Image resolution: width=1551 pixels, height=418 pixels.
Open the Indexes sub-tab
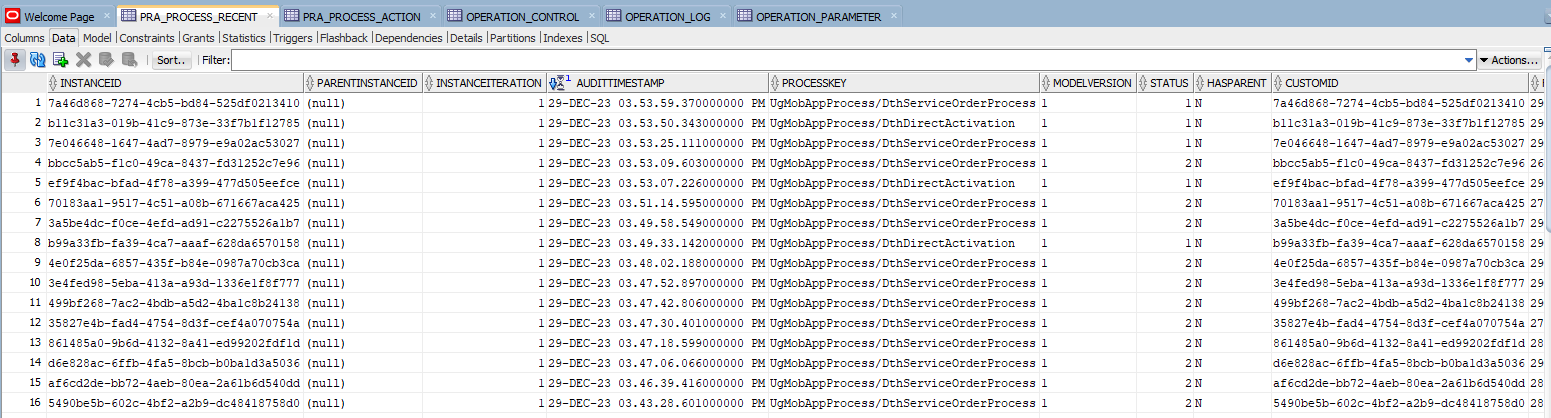point(564,38)
